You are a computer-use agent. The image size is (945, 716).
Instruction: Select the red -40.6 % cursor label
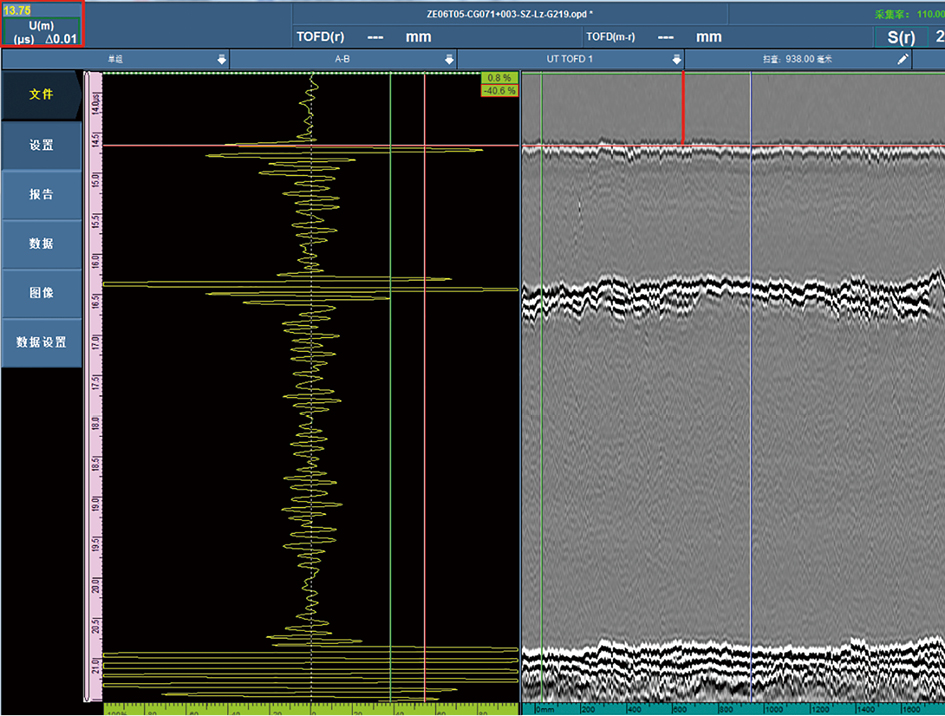[x=499, y=90]
